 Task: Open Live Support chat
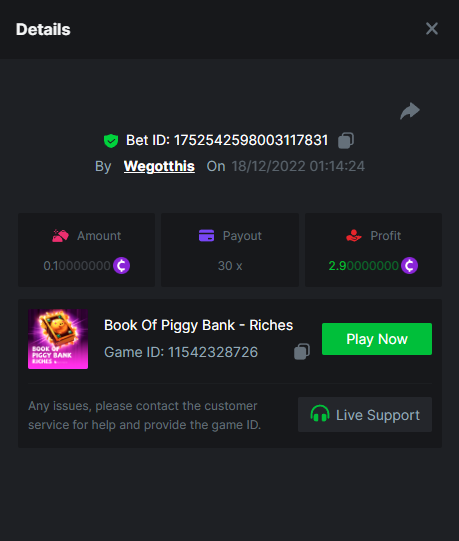pyautogui.click(x=365, y=414)
